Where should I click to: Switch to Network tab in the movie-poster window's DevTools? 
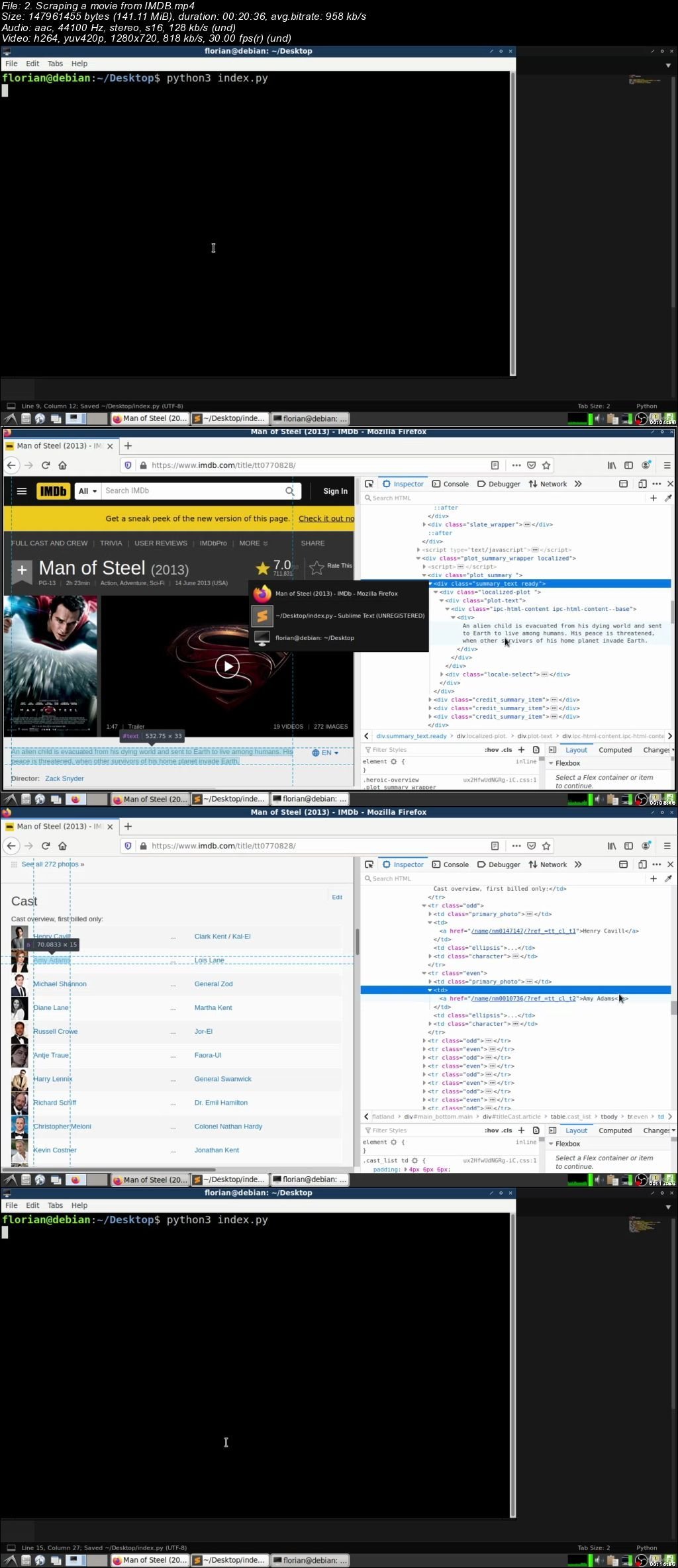548,484
